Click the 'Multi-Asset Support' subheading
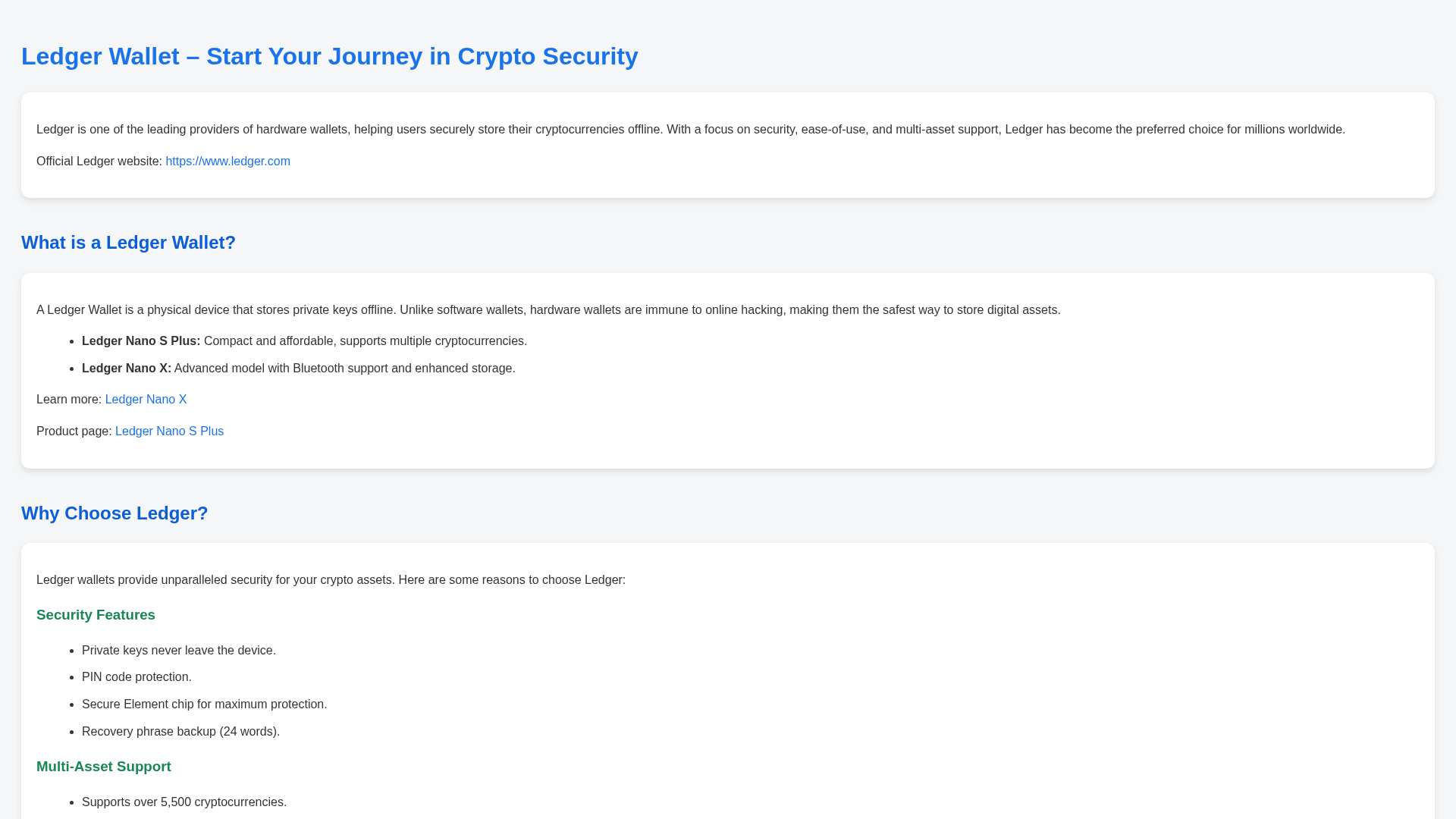 [x=104, y=767]
